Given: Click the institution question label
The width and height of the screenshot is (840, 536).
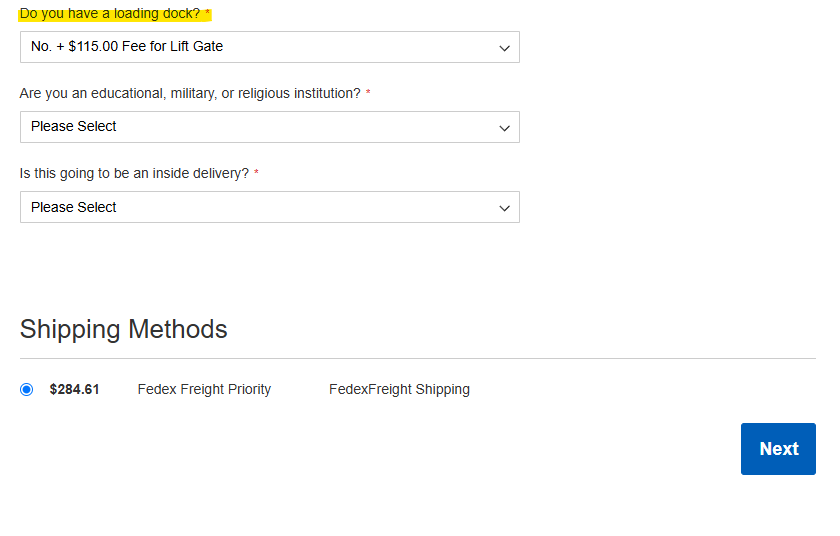Looking at the screenshot, I should (x=190, y=93).
